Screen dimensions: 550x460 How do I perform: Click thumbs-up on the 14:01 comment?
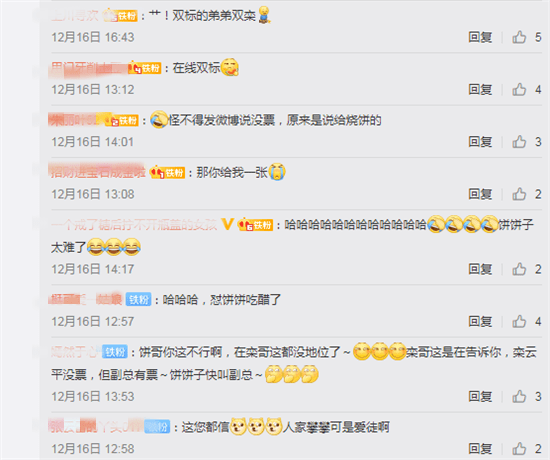pos(519,142)
